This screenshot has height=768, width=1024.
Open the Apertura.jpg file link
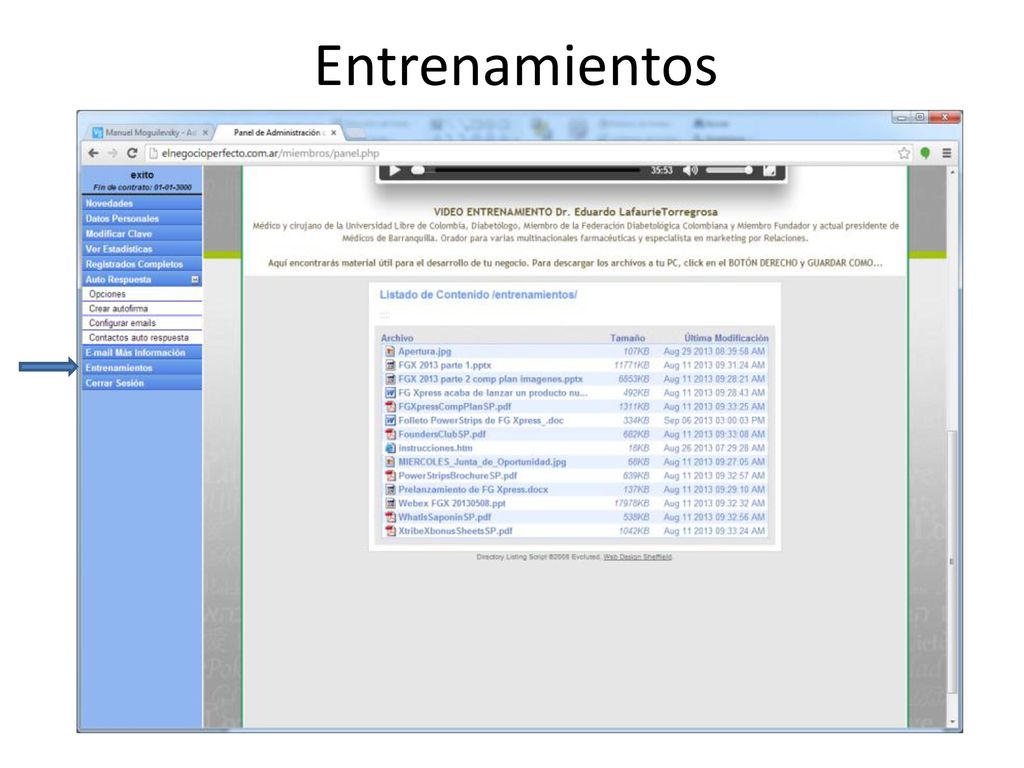pos(424,351)
